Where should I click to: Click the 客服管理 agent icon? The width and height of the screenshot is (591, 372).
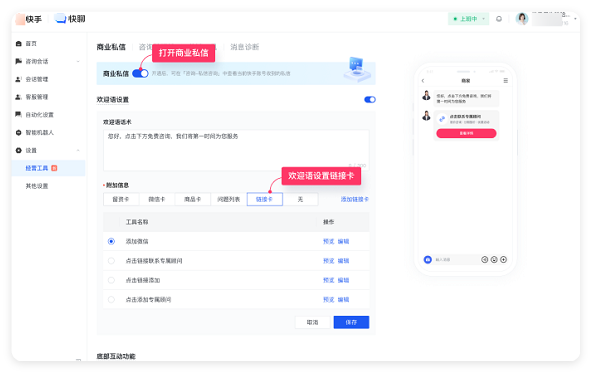(x=18, y=97)
